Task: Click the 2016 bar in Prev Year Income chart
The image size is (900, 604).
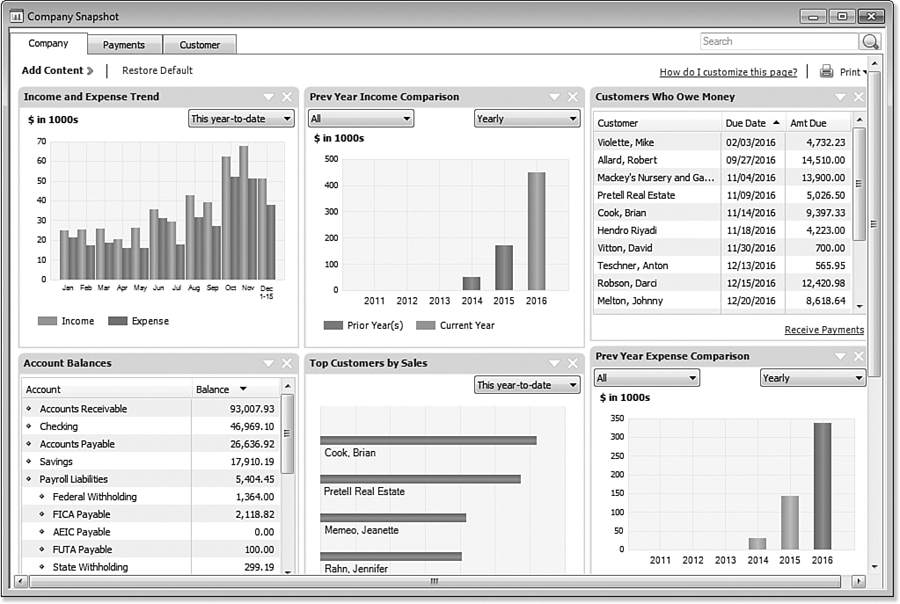Action: pos(537,231)
